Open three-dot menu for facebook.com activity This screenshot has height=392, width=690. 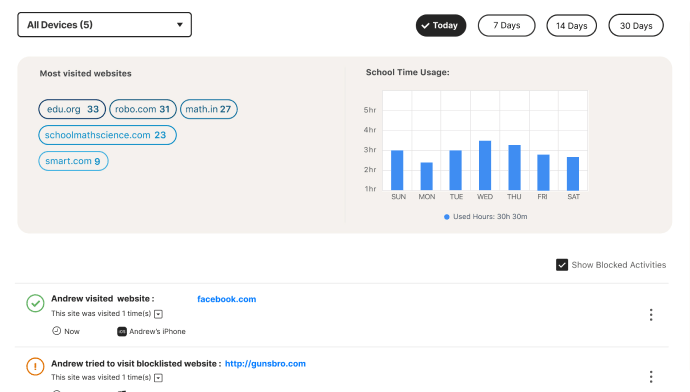click(651, 315)
